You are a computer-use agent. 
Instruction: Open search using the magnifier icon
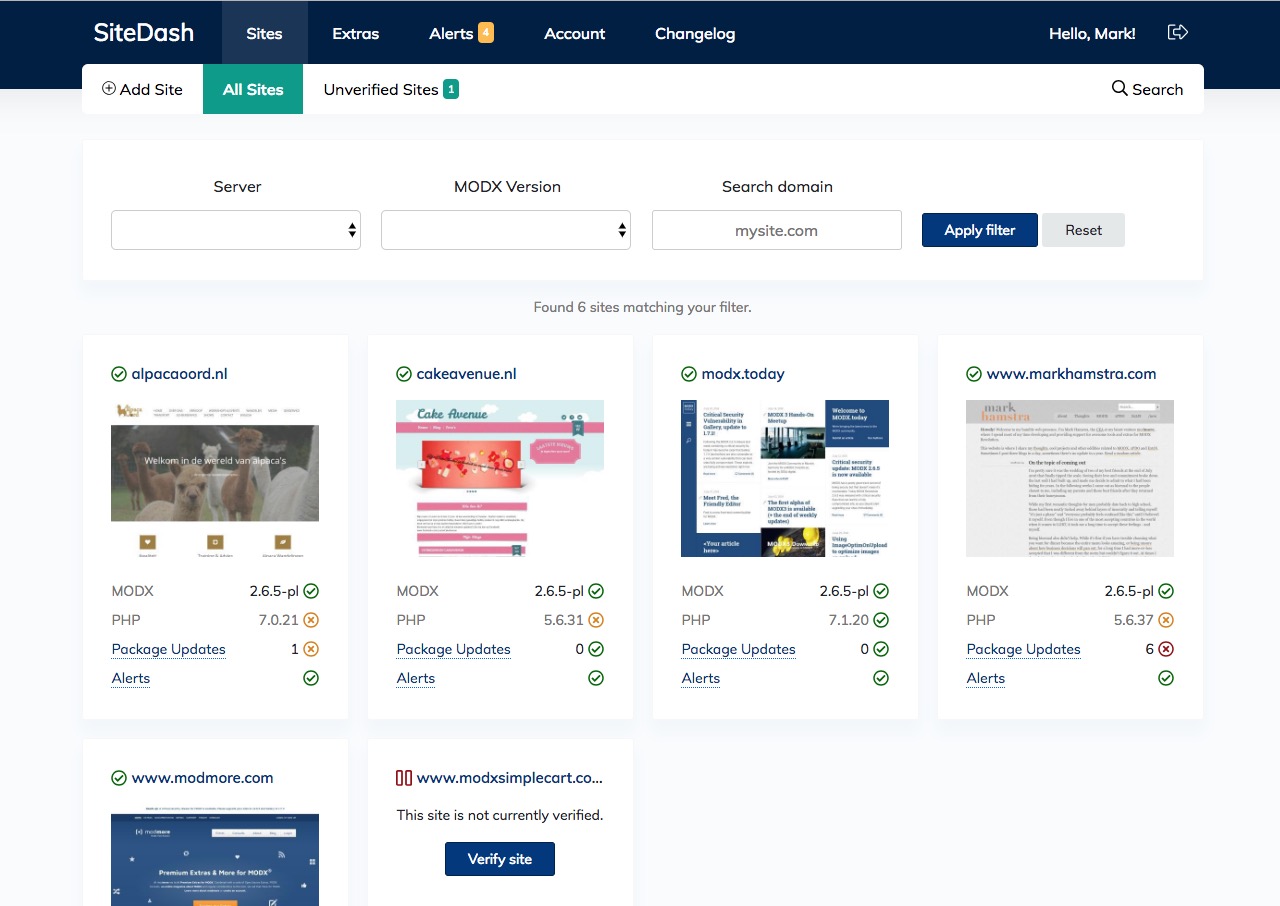(1119, 88)
